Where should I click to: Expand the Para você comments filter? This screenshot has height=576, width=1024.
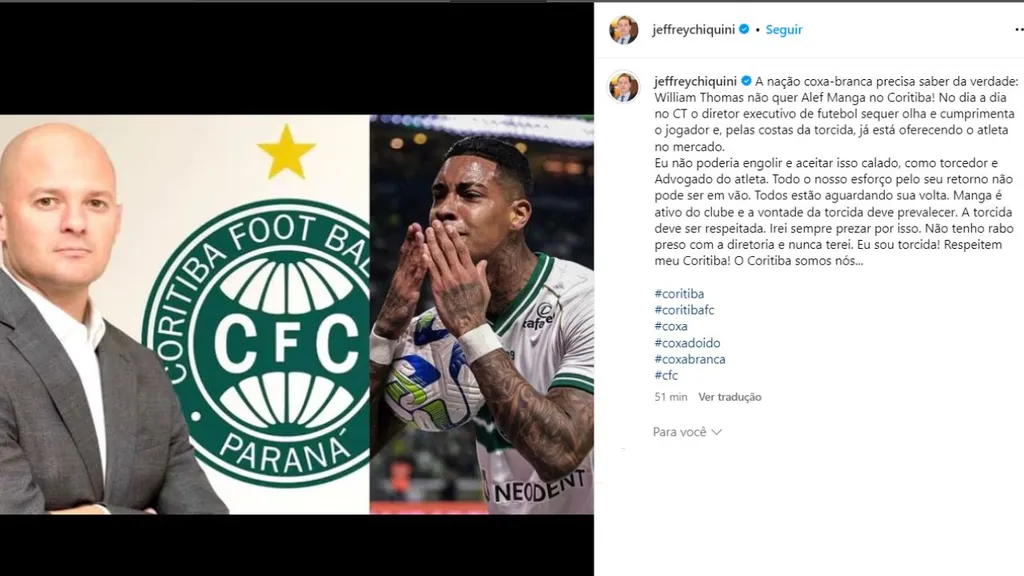(x=687, y=432)
